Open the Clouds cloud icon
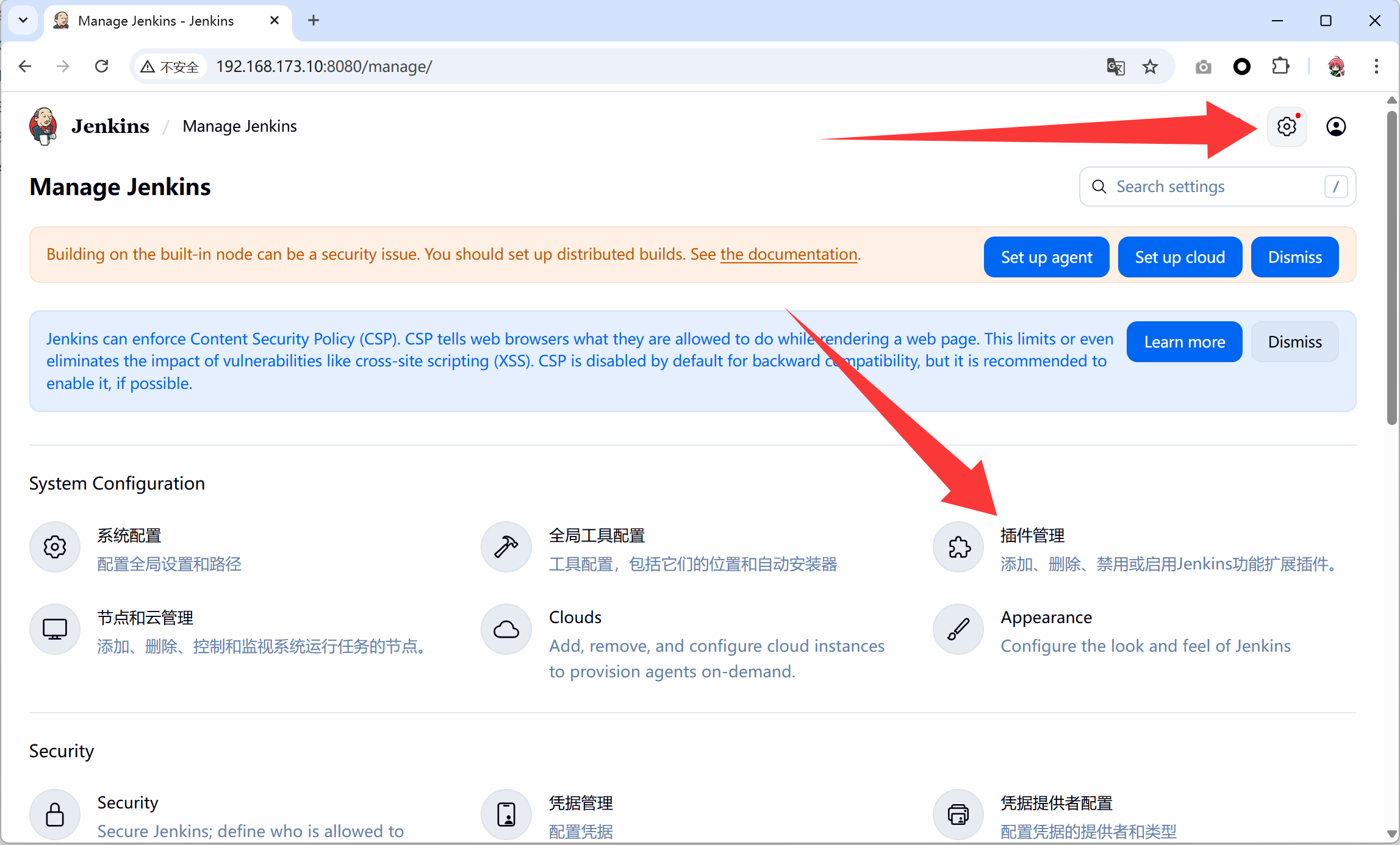Viewport: 1400px width, 845px height. (506, 629)
